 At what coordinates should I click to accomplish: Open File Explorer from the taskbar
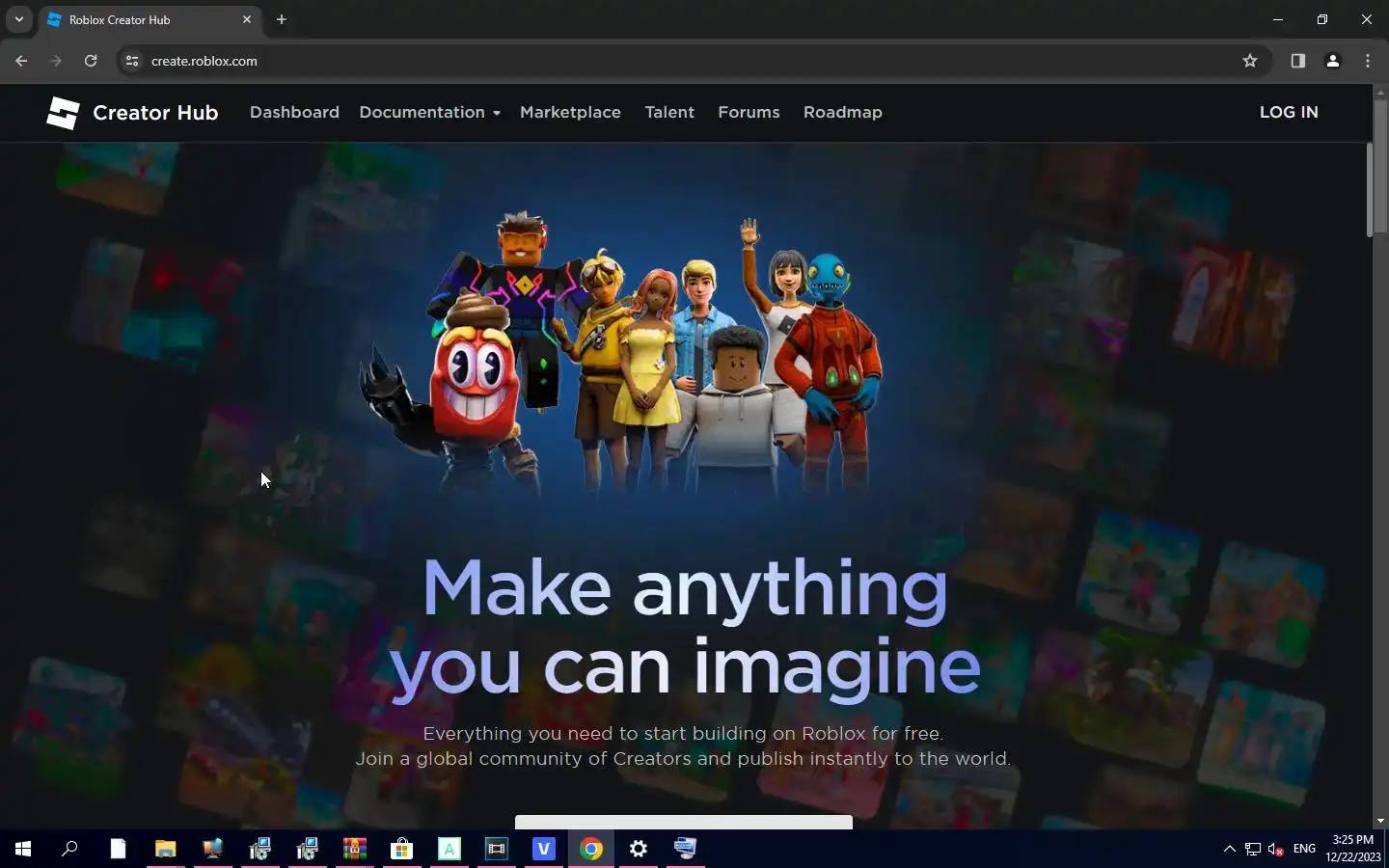point(165,849)
